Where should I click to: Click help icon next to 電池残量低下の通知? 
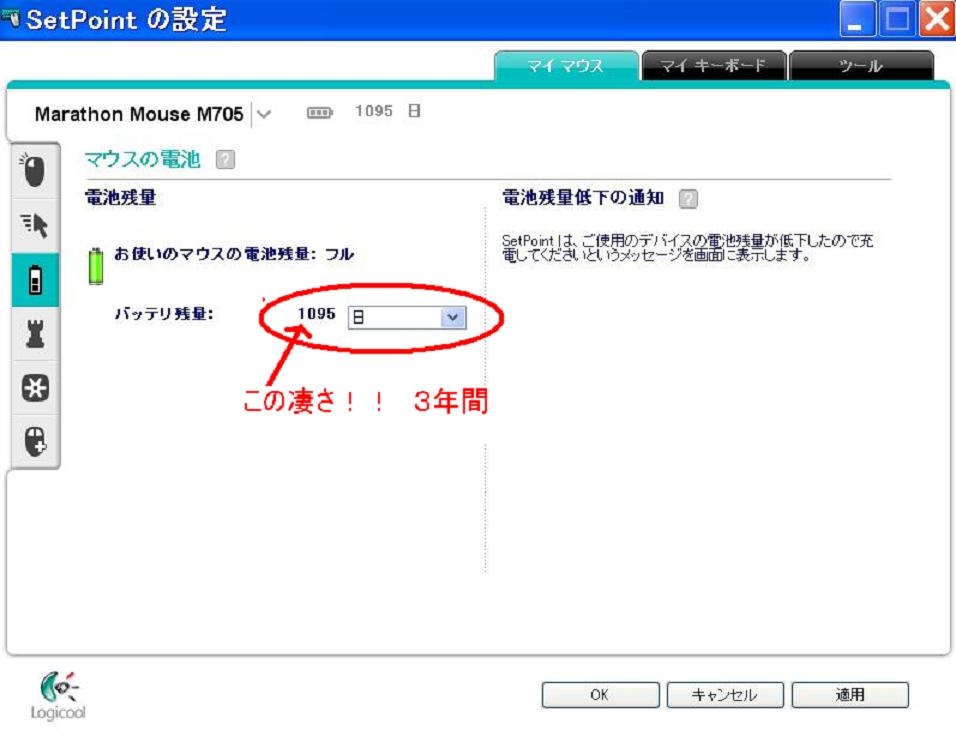[x=688, y=199]
